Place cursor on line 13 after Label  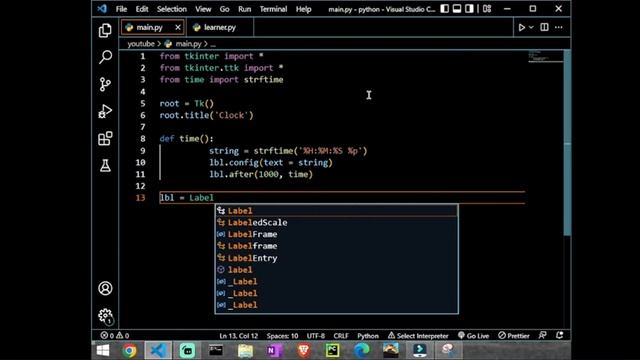(214, 198)
